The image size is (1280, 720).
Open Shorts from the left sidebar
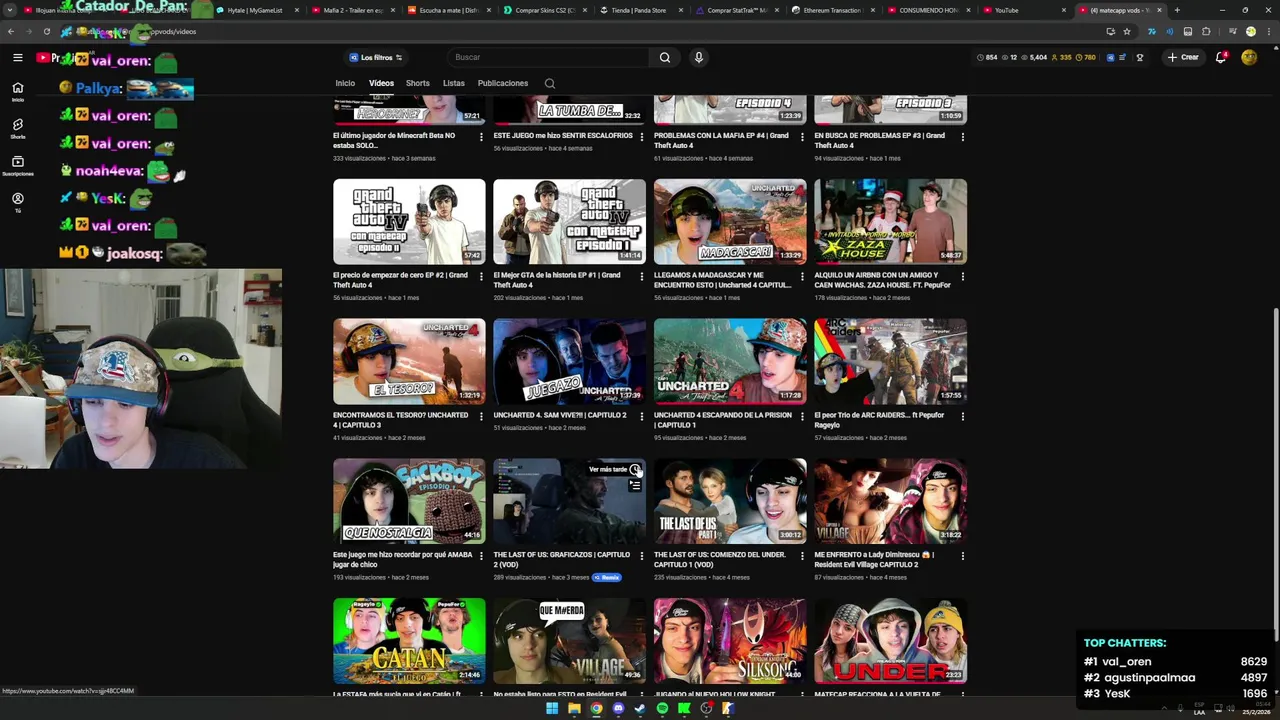click(x=17, y=129)
